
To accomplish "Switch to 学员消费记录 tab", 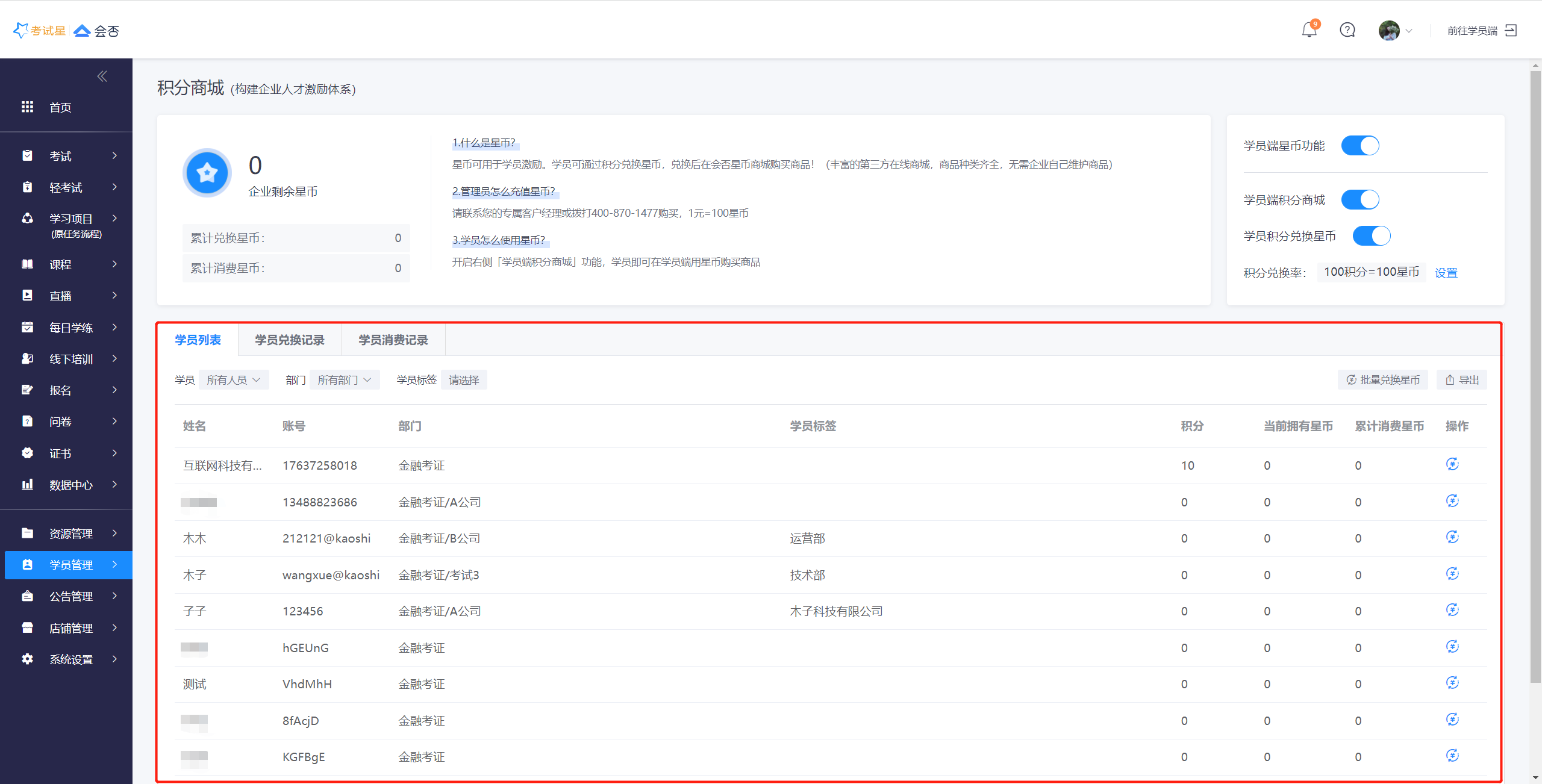I will [393, 340].
